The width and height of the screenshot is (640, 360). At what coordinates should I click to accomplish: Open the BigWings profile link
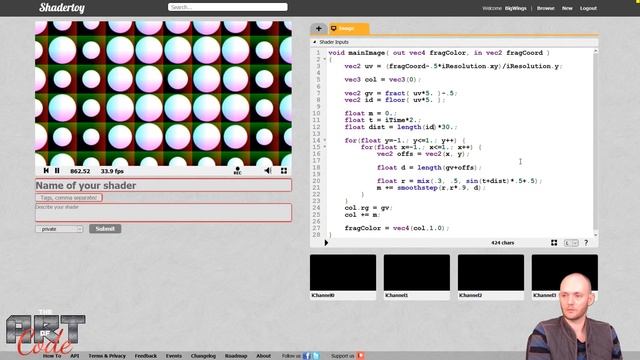pyautogui.click(x=516, y=8)
